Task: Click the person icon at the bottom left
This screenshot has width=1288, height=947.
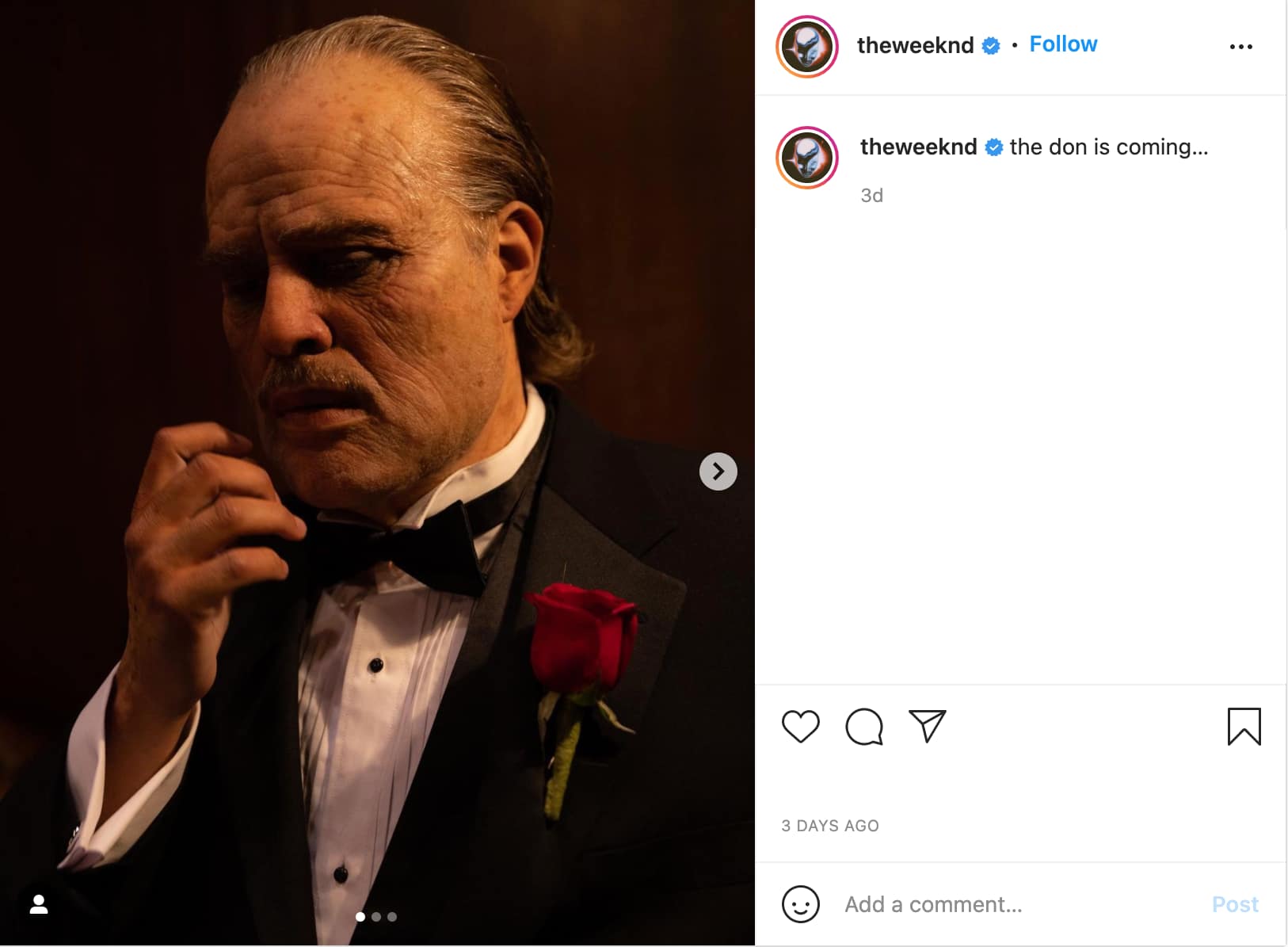Action: pos(37,906)
